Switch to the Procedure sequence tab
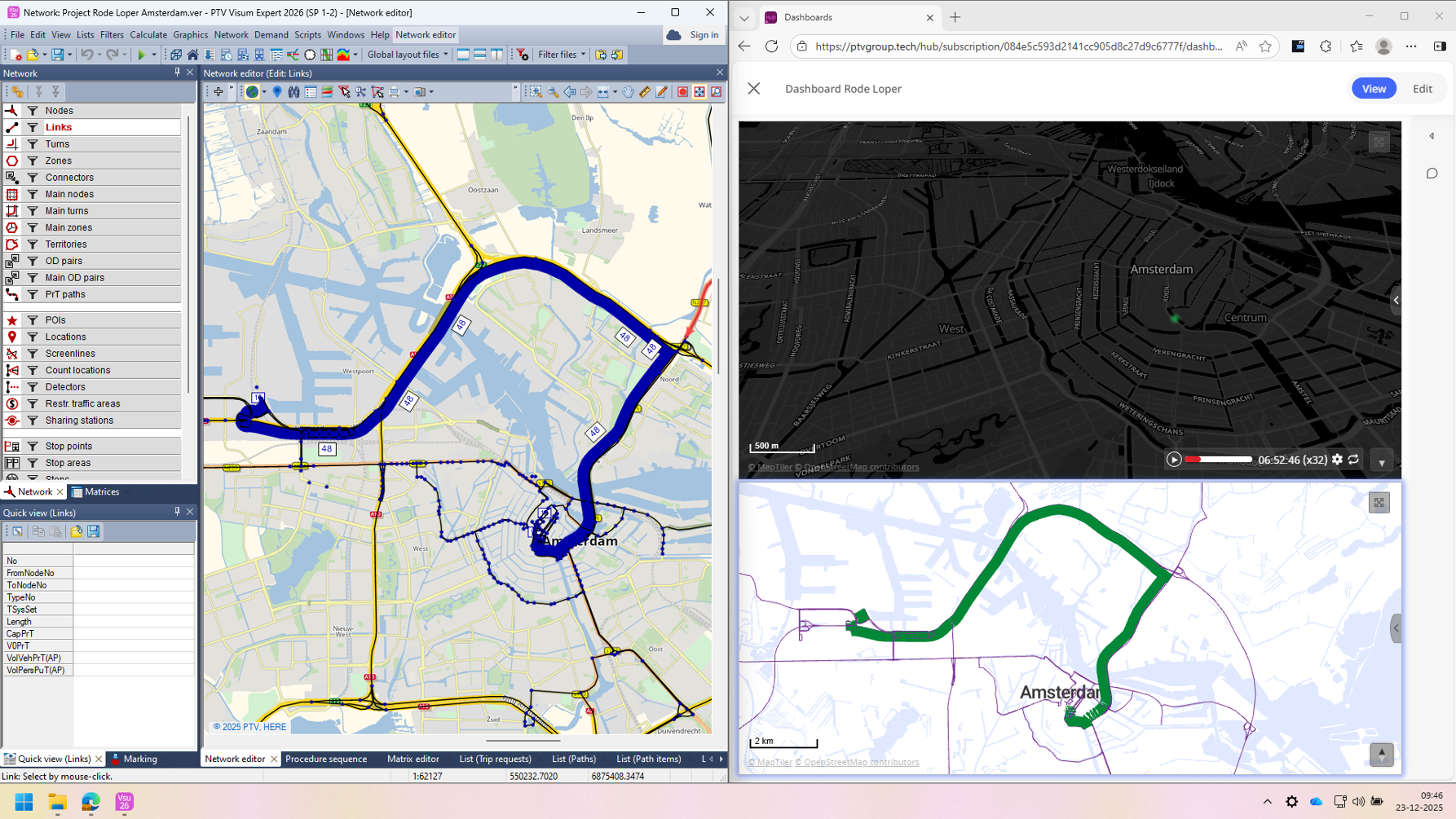 tap(325, 759)
